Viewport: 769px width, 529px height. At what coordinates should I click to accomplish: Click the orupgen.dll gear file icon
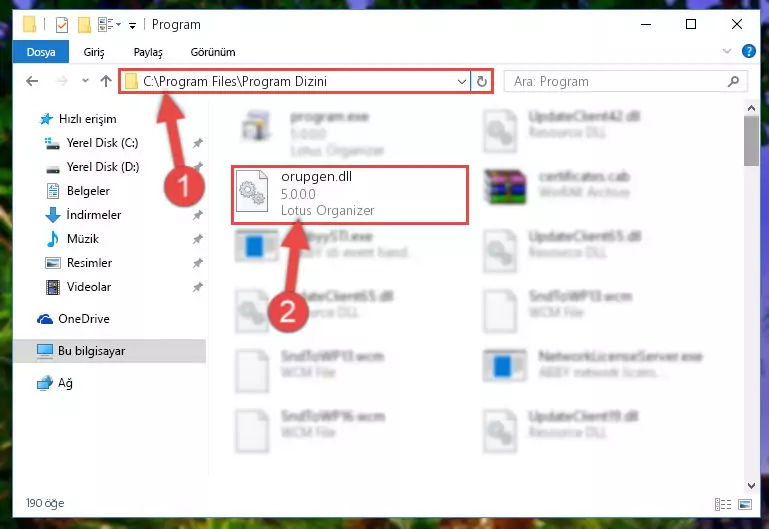point(252,192)
